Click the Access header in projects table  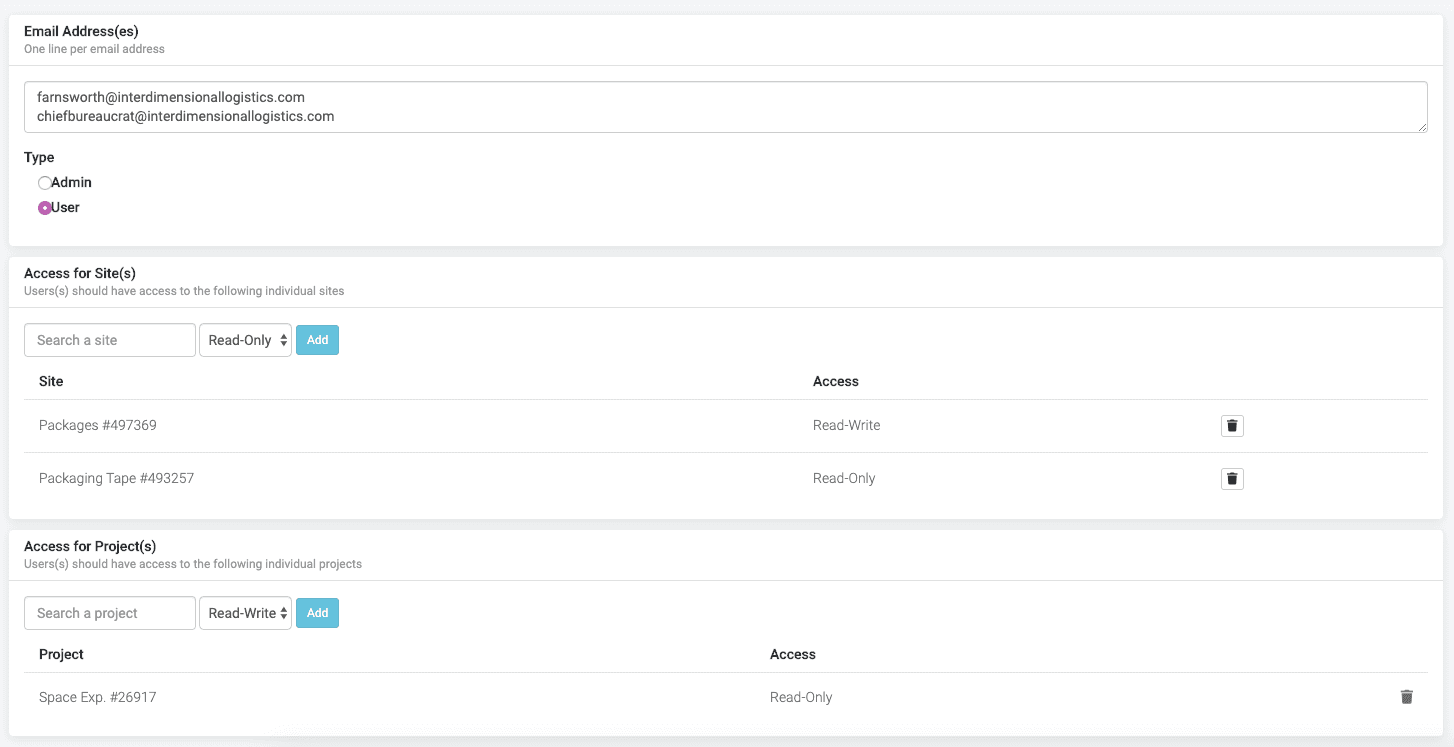click(792, 654)
